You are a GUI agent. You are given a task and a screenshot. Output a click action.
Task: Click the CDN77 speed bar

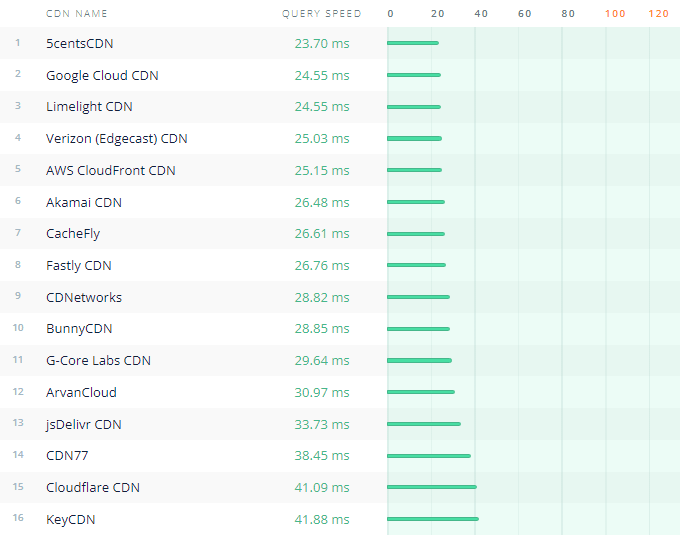click(x=429, y=456)
